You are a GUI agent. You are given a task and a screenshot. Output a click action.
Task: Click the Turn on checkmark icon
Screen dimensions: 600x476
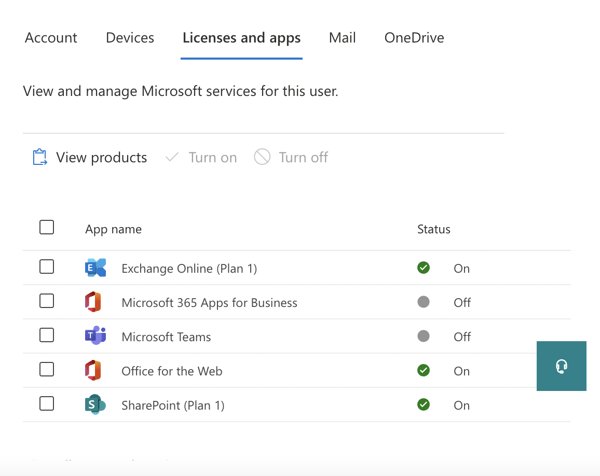172,157
